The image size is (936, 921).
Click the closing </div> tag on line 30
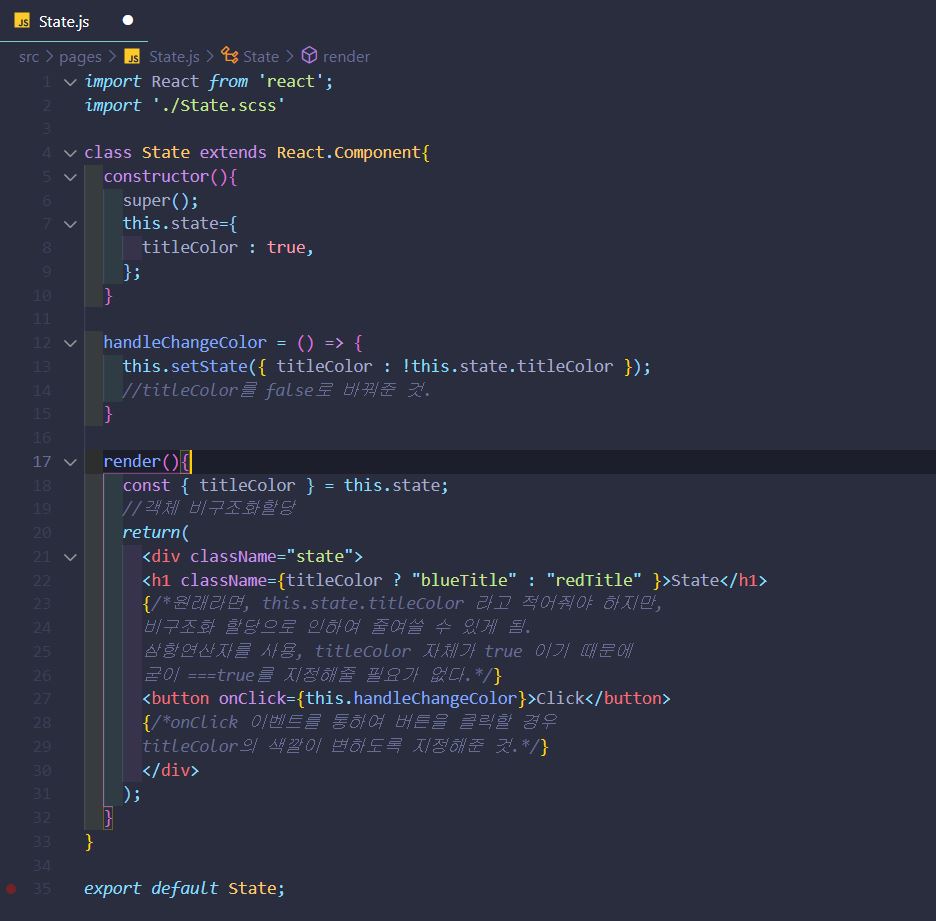(x=171, y=770)
